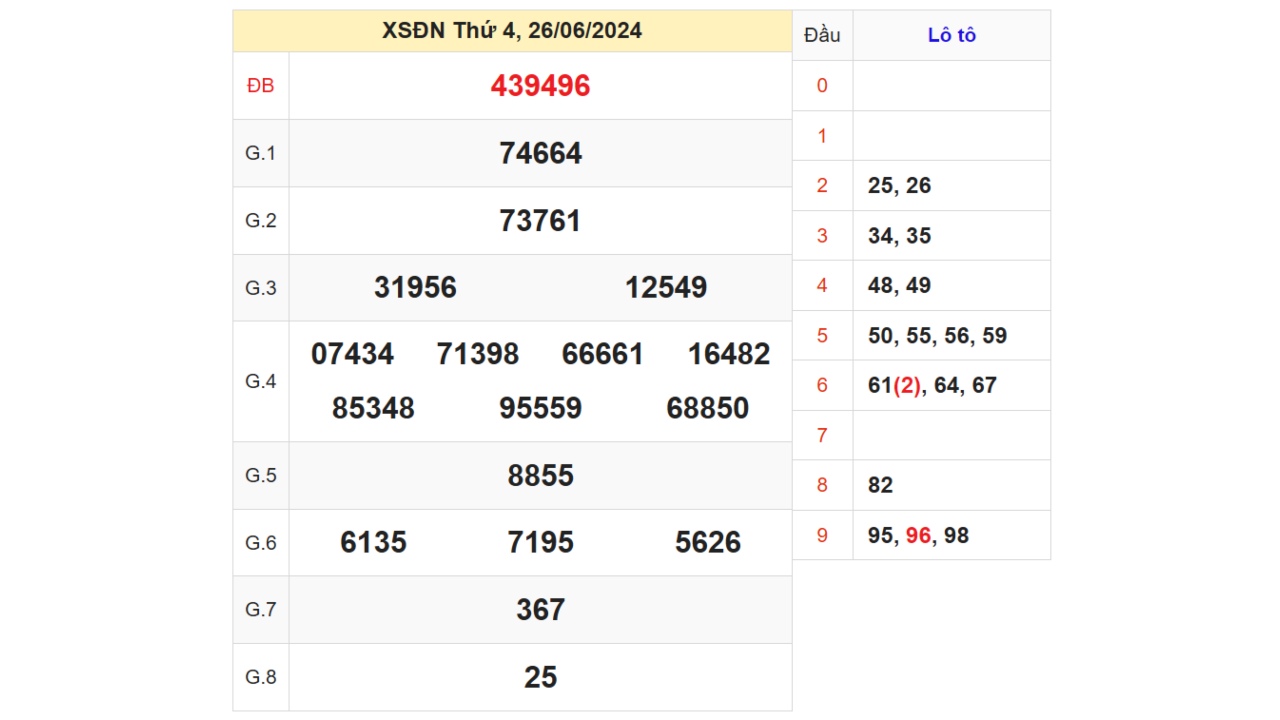Click the XSĐN Thứ 4, 26/06/2024 header
This screenshot has width=1280, height=720.
point(512,31)
